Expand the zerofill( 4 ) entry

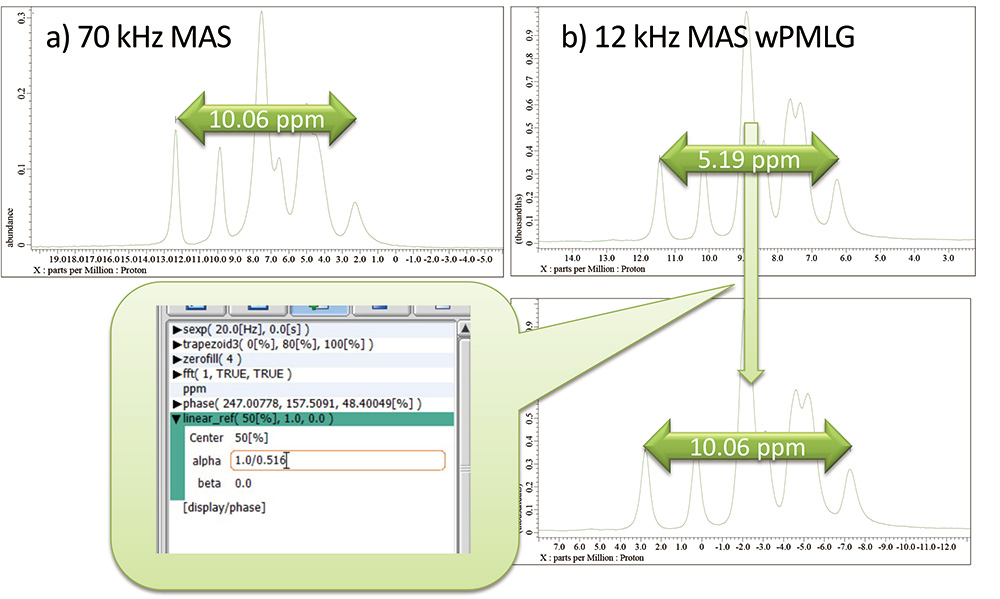[x=177, y=359]
